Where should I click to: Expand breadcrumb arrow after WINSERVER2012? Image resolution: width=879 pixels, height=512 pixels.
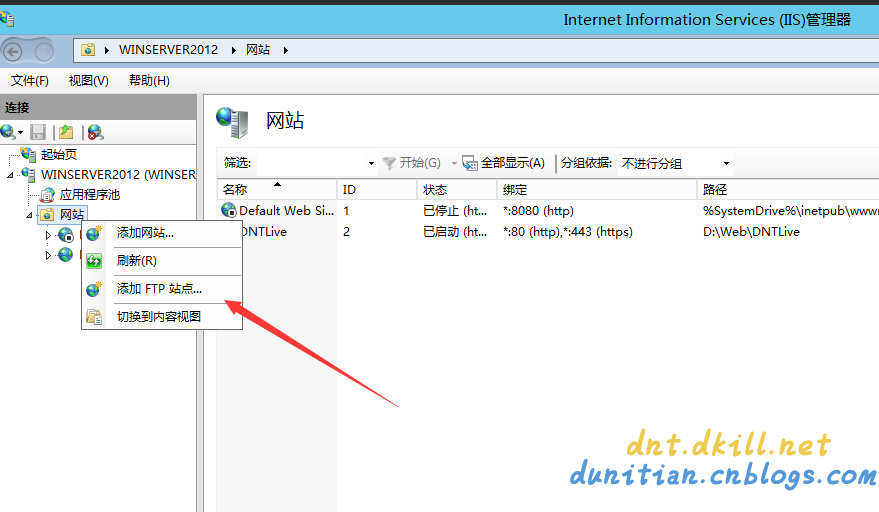coord(234,50)
